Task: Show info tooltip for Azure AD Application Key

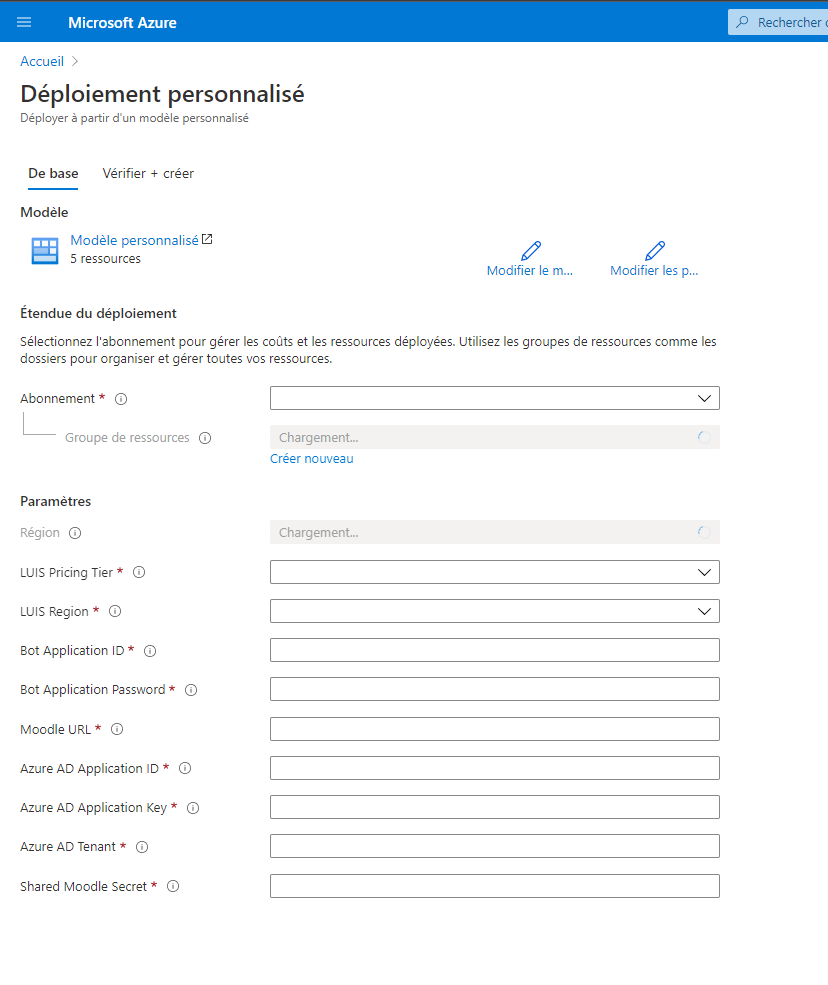Action: coord(193,808)
